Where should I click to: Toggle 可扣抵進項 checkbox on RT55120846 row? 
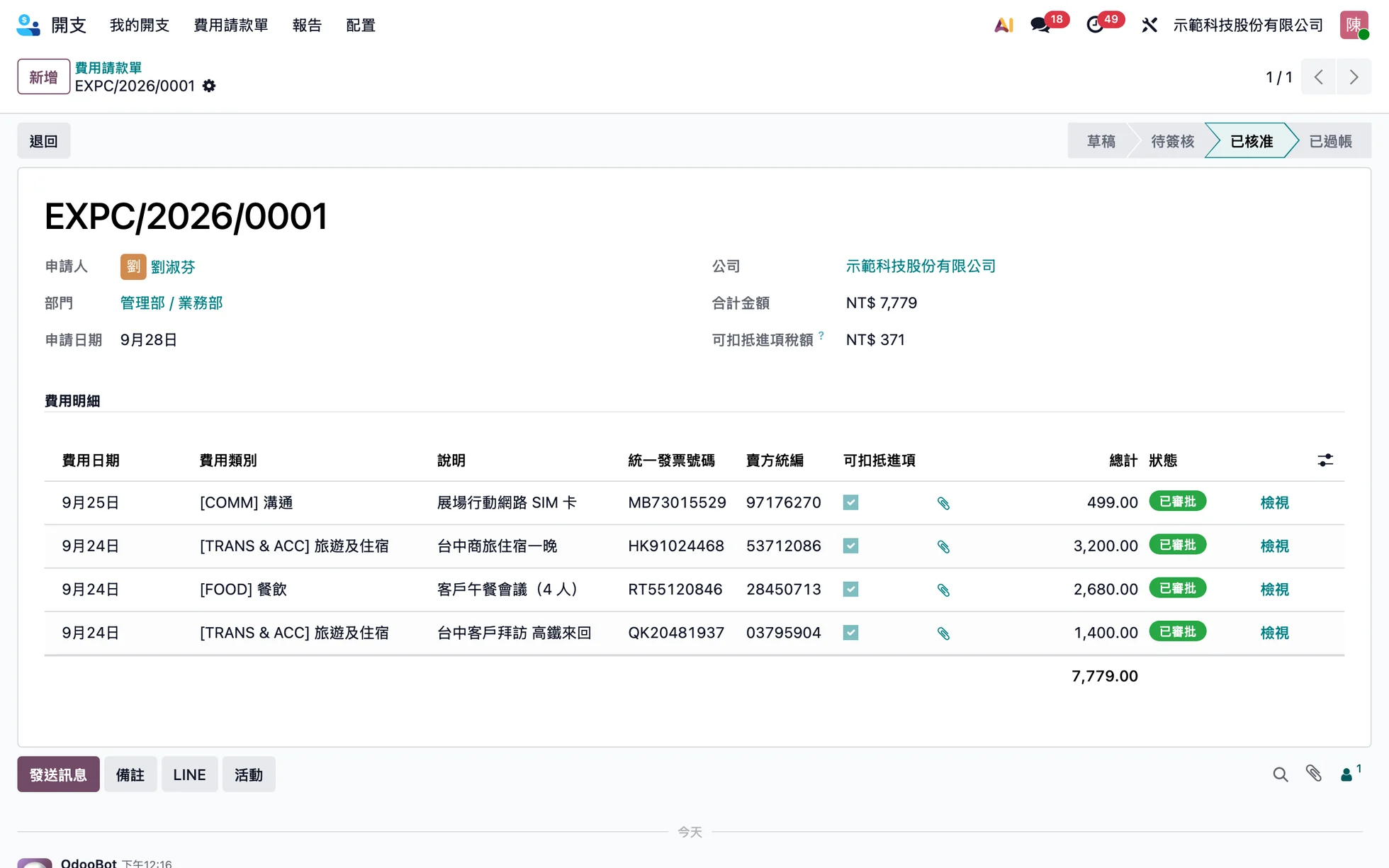pyautogui.click(x=850, y=589)
